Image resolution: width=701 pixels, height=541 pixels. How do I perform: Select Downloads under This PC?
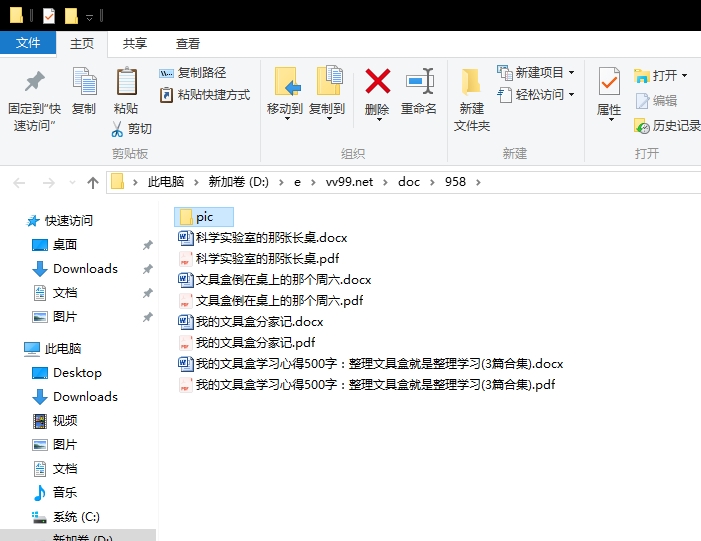coord(75,397)
